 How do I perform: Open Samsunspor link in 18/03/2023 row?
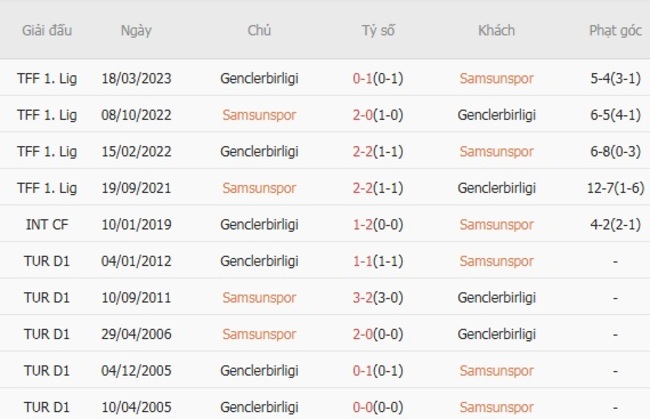coord(496,77)
